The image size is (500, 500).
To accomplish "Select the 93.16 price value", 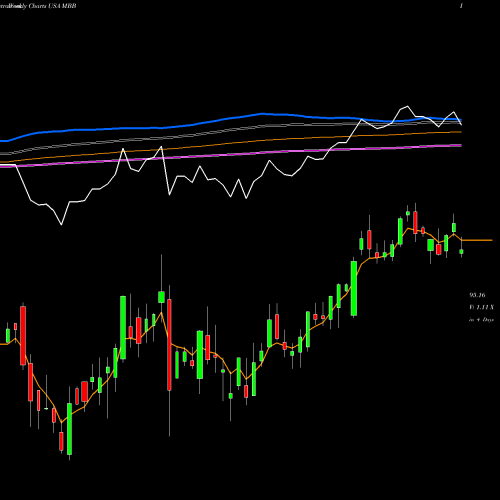I will pos(477,295).
